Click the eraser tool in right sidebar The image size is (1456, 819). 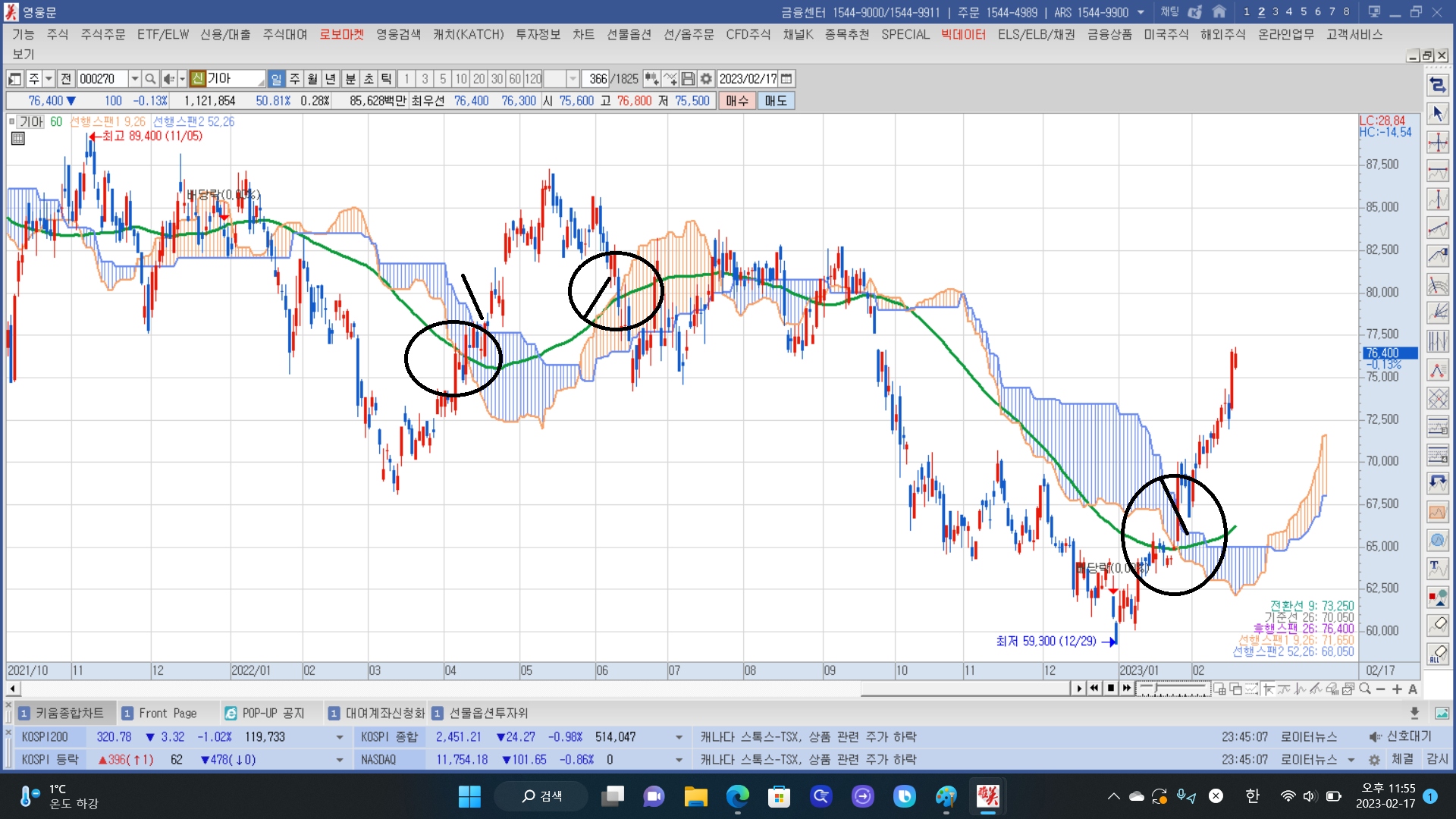coord(1437,625)
